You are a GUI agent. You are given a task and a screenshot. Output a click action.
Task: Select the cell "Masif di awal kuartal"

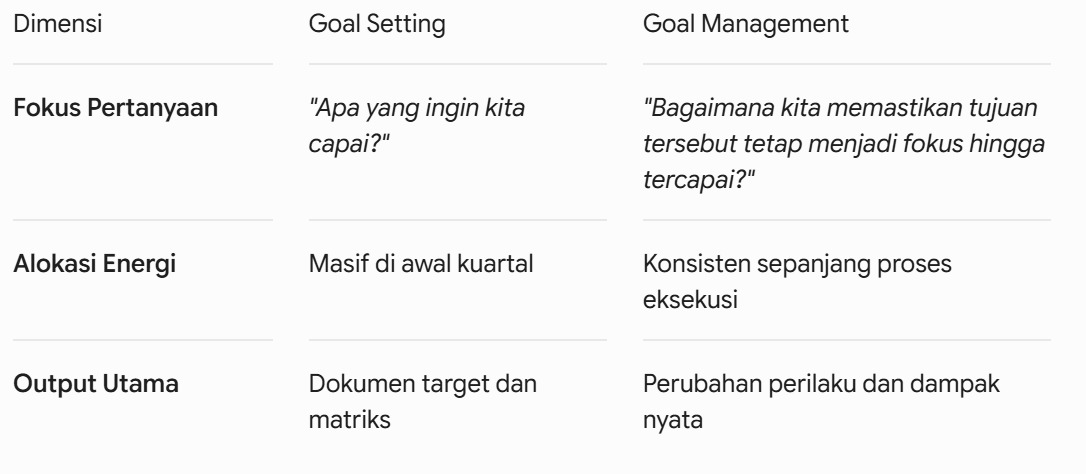click(421, 264)
